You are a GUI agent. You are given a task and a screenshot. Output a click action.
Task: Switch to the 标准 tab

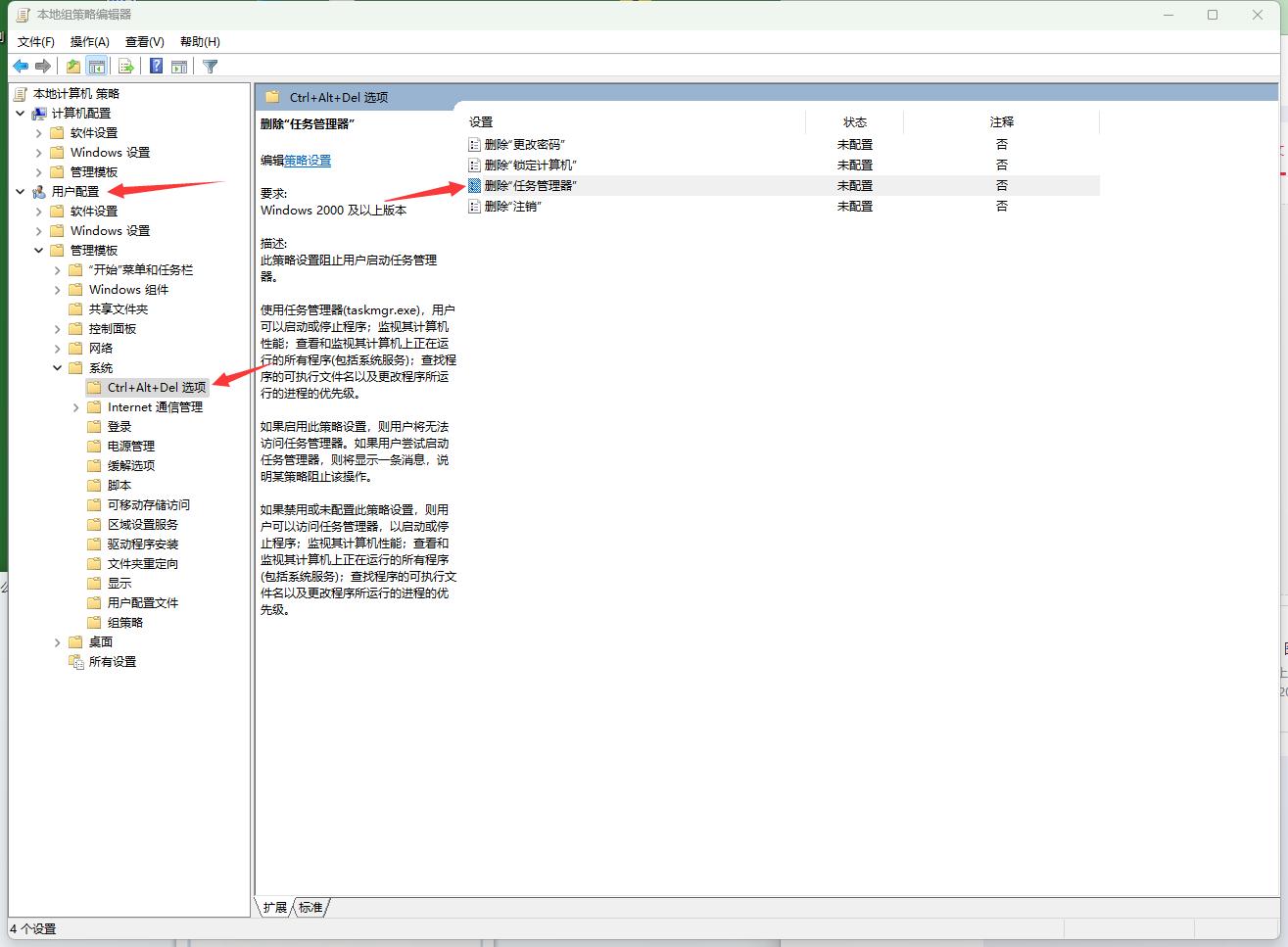pyautogui.click(x=310, y=908)
